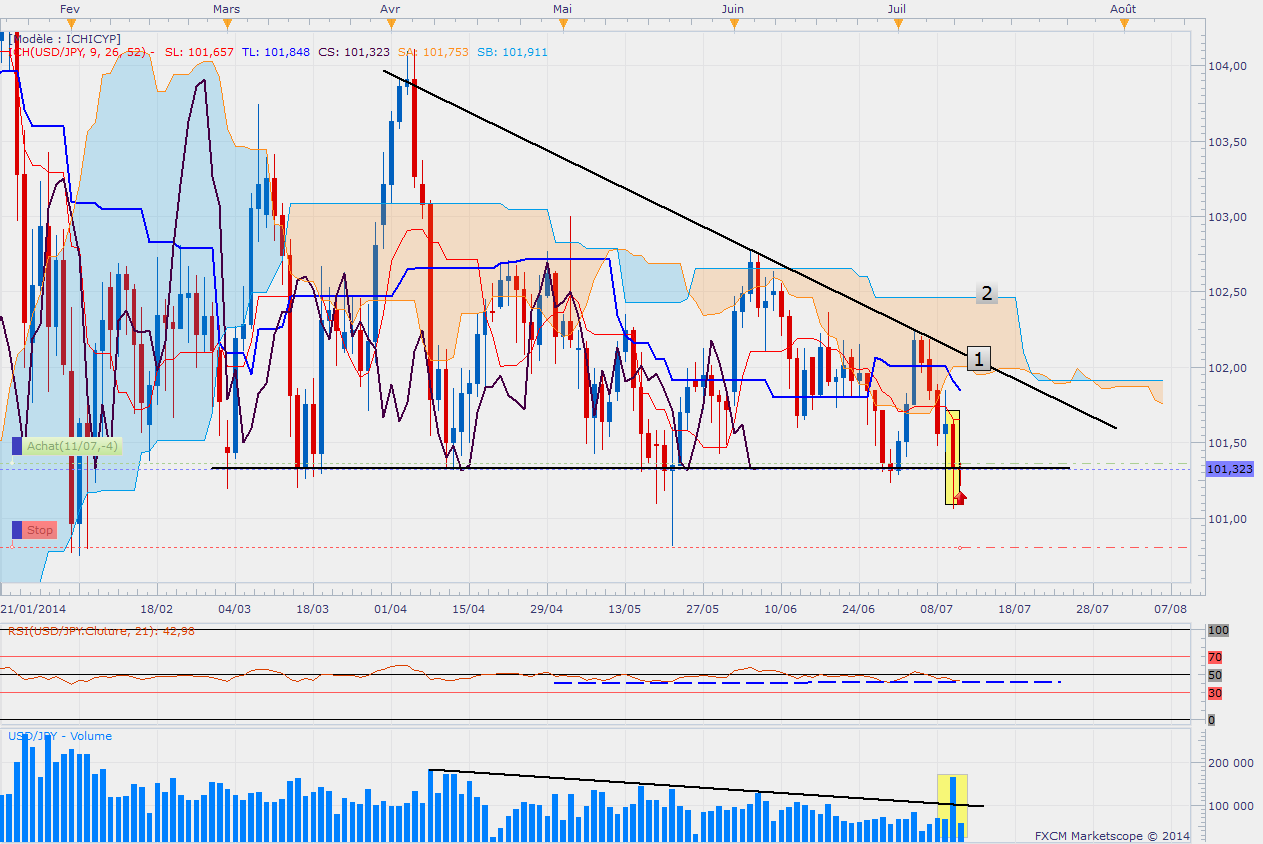This screenshot has width=1263, height=844.
Task: Click the 07/08 date axis label
Action: click(x=1170, y=607)
